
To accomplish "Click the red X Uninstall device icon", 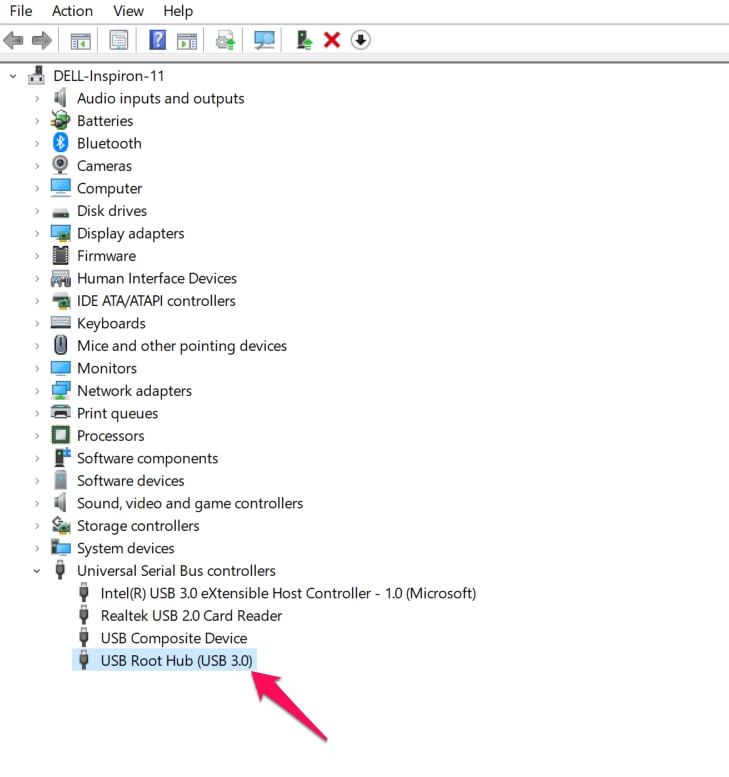I will pos(332,40).
